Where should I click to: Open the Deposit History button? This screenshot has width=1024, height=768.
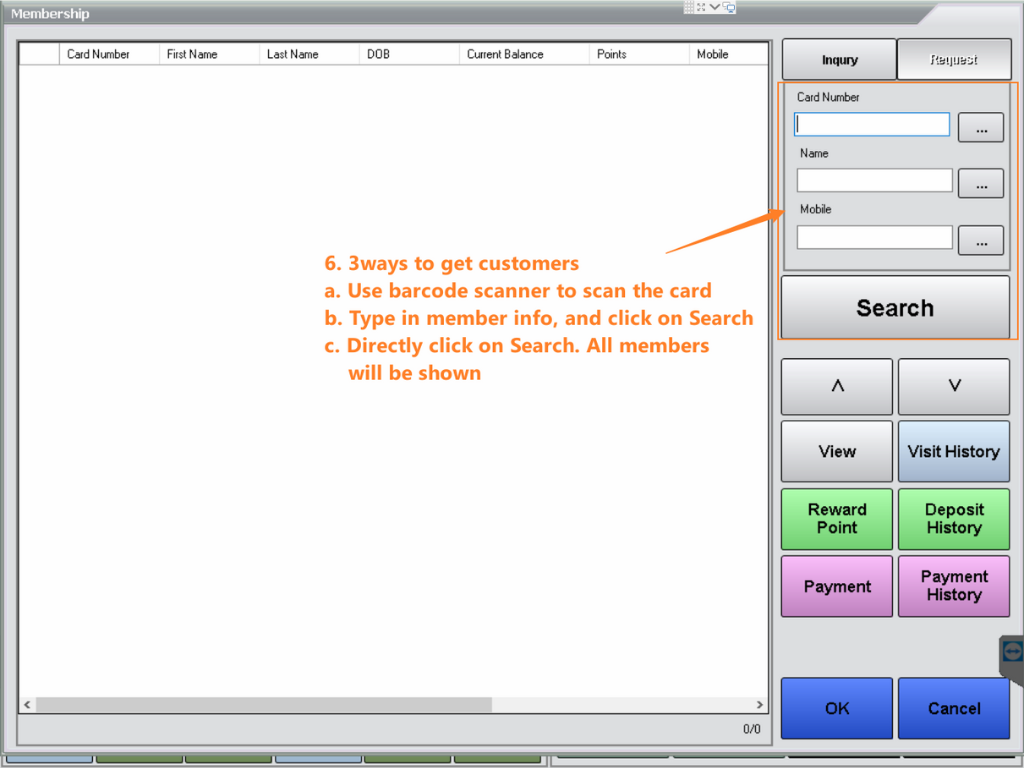[953, 519]
